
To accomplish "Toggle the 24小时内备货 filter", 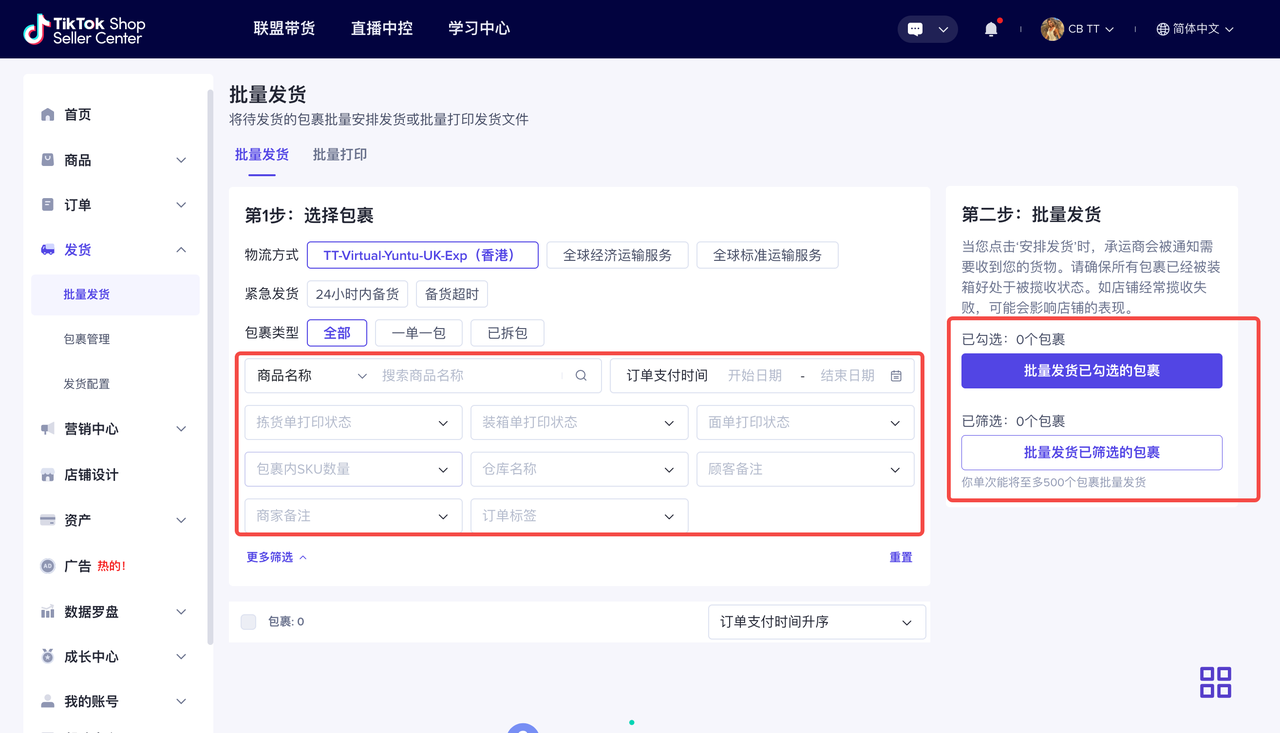I will pos(357,294).
